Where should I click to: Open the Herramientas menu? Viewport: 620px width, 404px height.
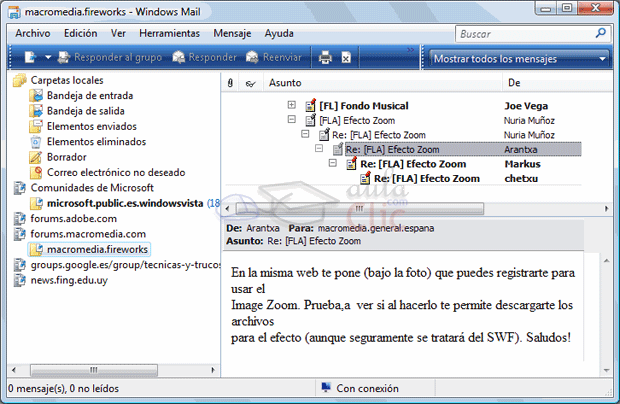169,33
